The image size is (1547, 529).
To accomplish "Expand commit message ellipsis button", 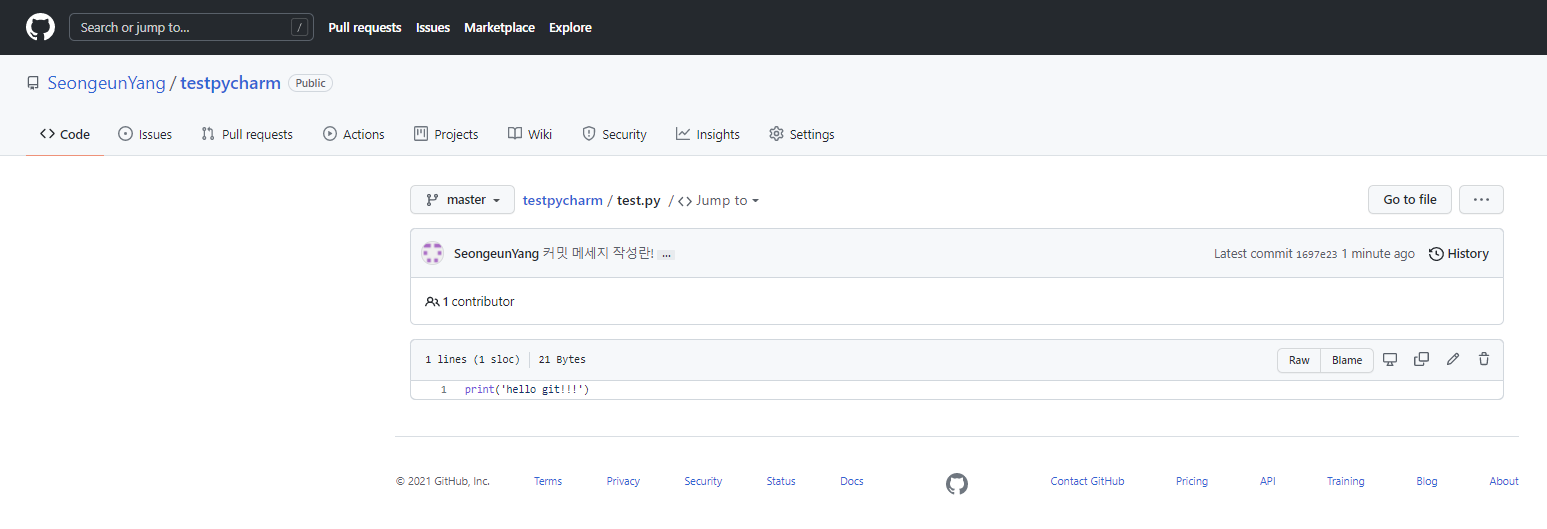I will [x=666, y=255].
